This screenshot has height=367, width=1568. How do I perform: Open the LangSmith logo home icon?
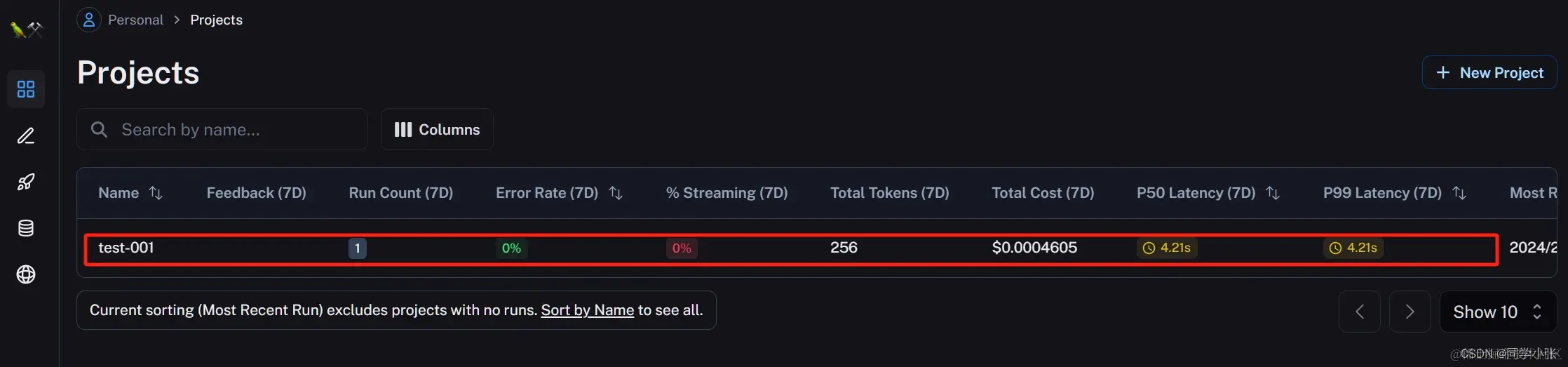pyautogui.click(x=26, y=29)
